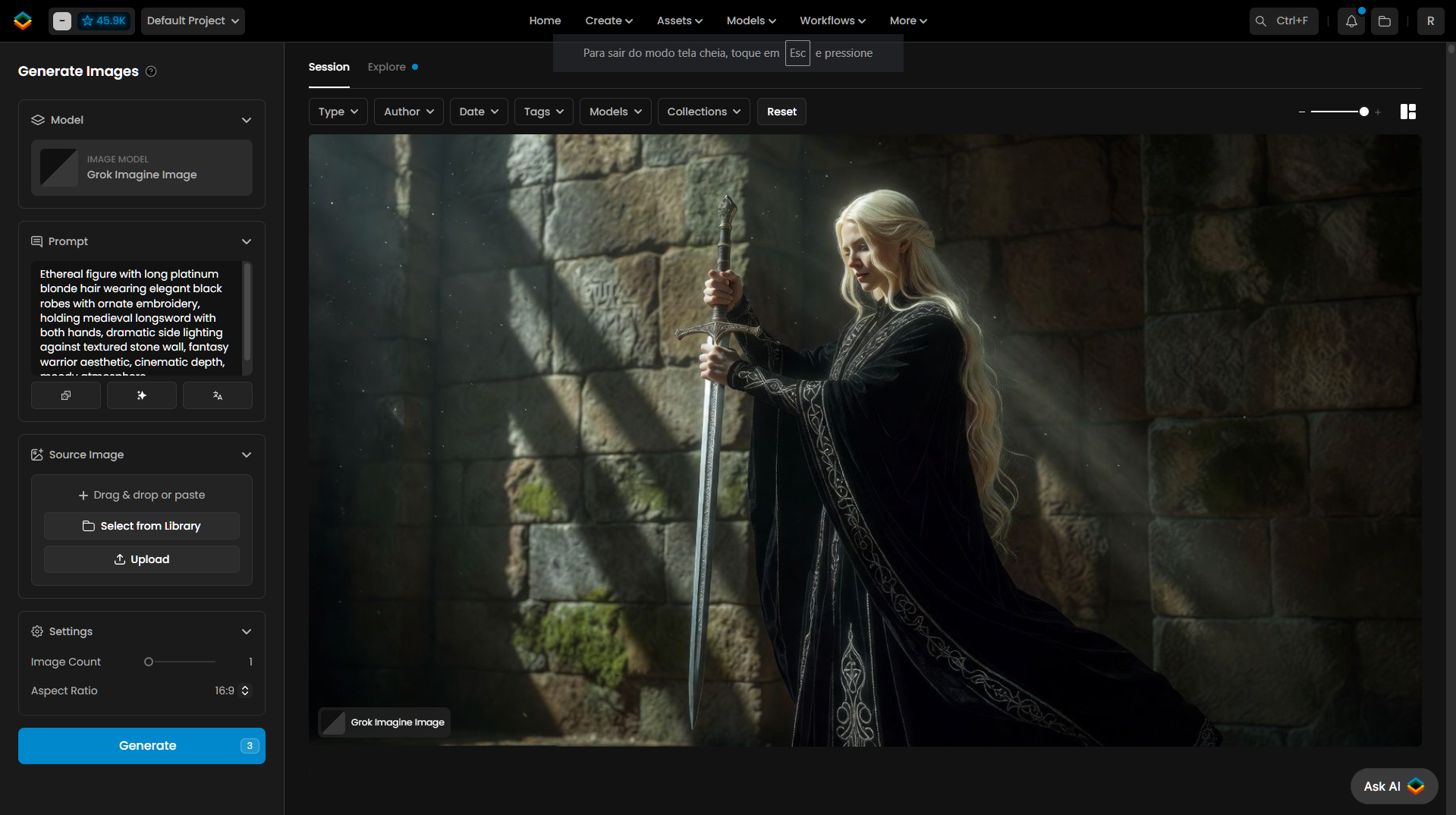
Task: Click the help icon beside Generate Images
Action: (151, 71)
